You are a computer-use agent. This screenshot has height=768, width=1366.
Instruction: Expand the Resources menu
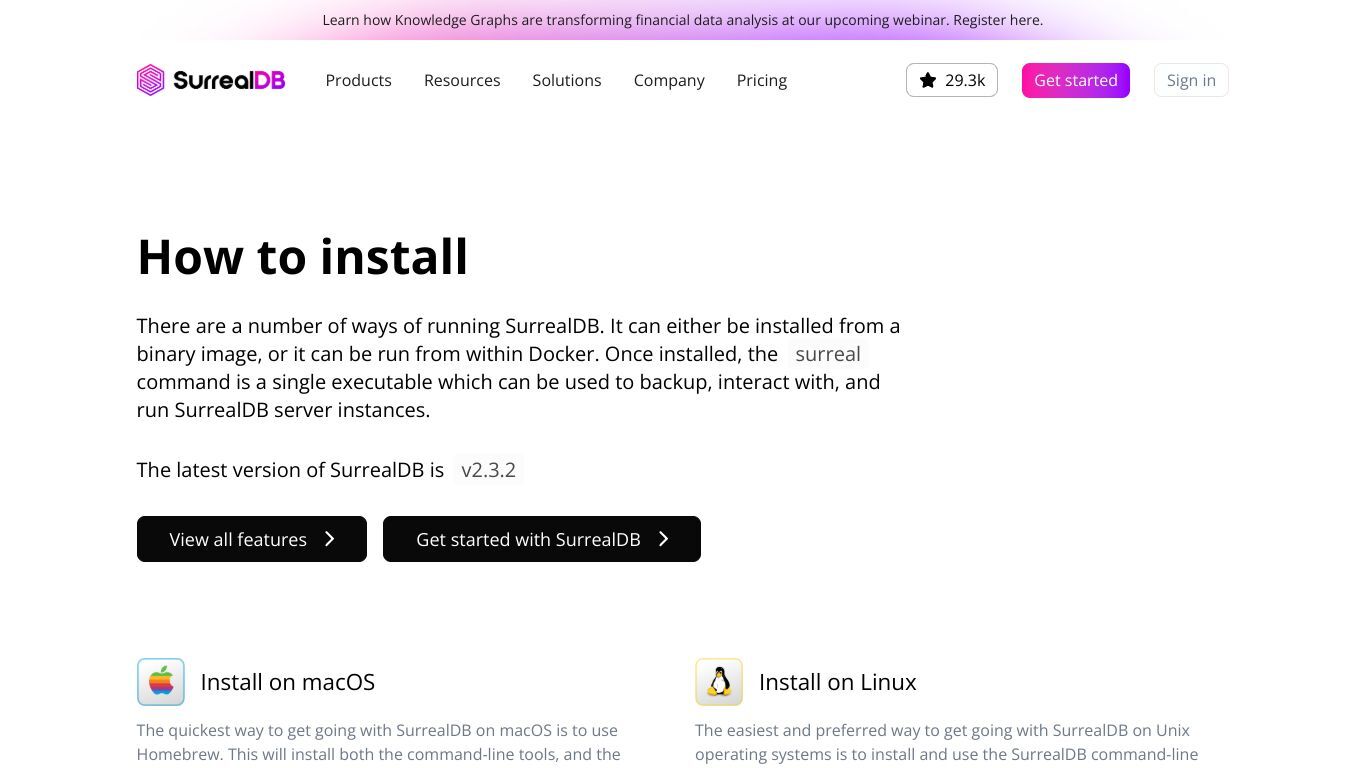click(462, 80)
